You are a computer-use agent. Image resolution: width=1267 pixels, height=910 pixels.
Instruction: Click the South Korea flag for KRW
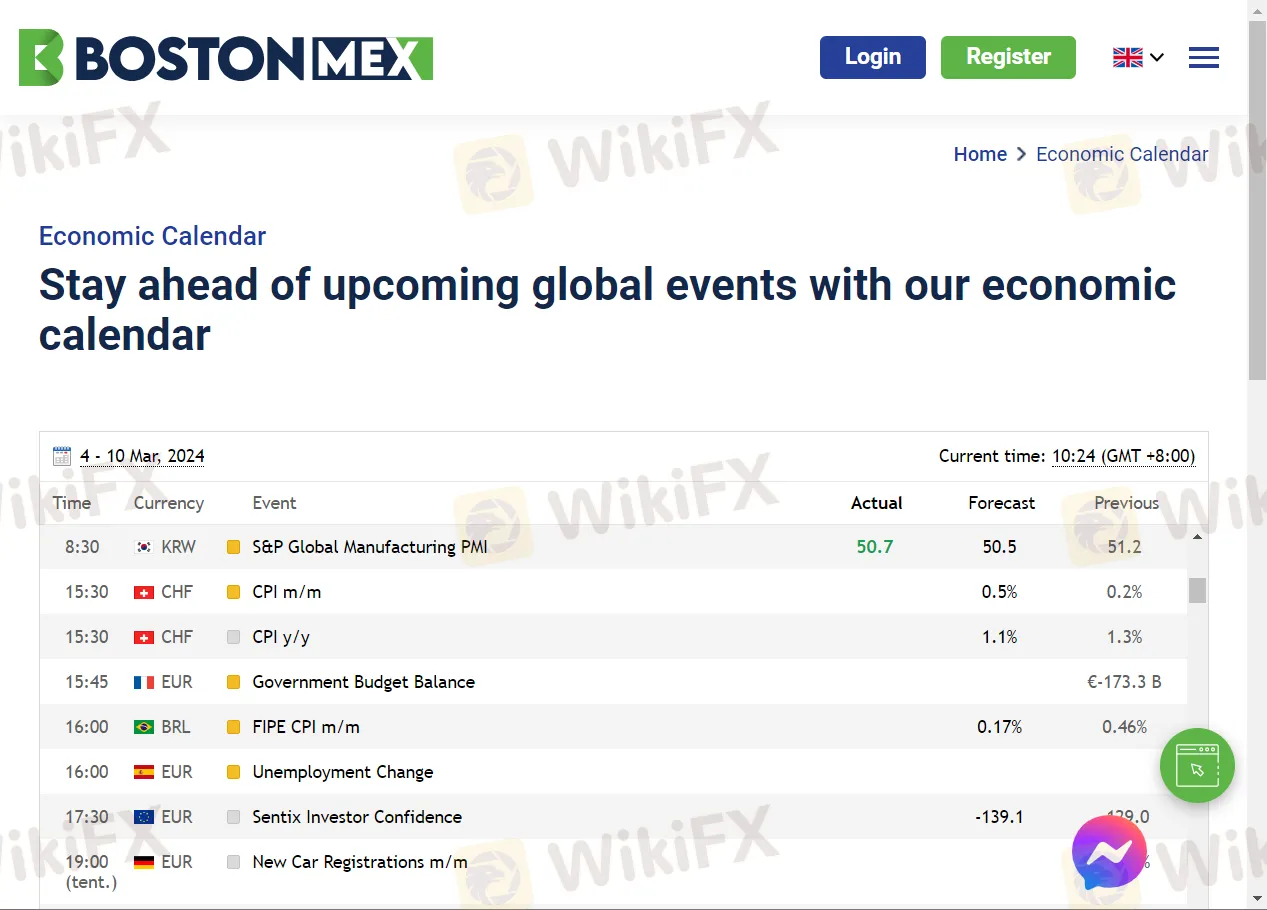144,547
